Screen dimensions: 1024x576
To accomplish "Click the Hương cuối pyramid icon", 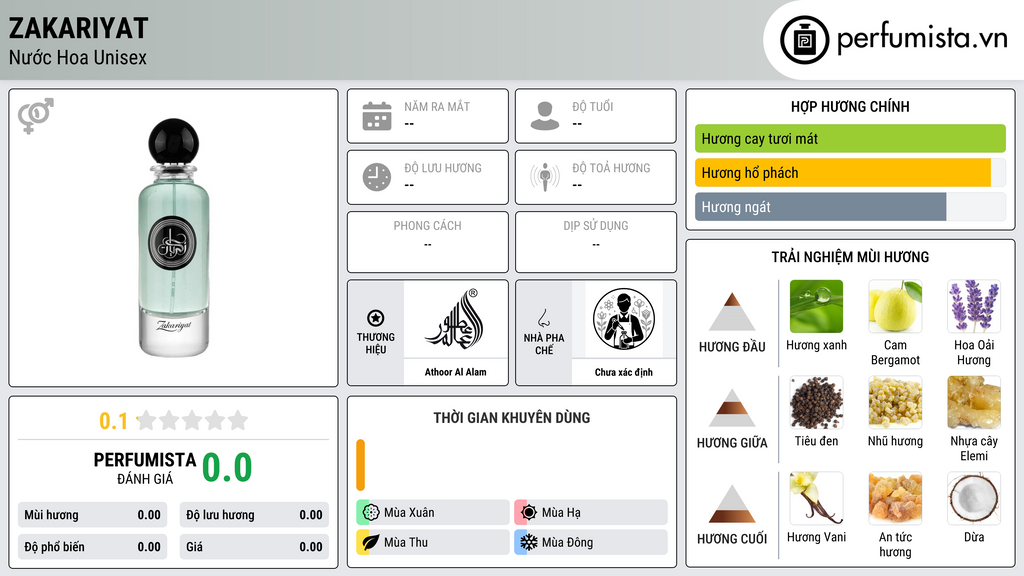I will point(732,504).
